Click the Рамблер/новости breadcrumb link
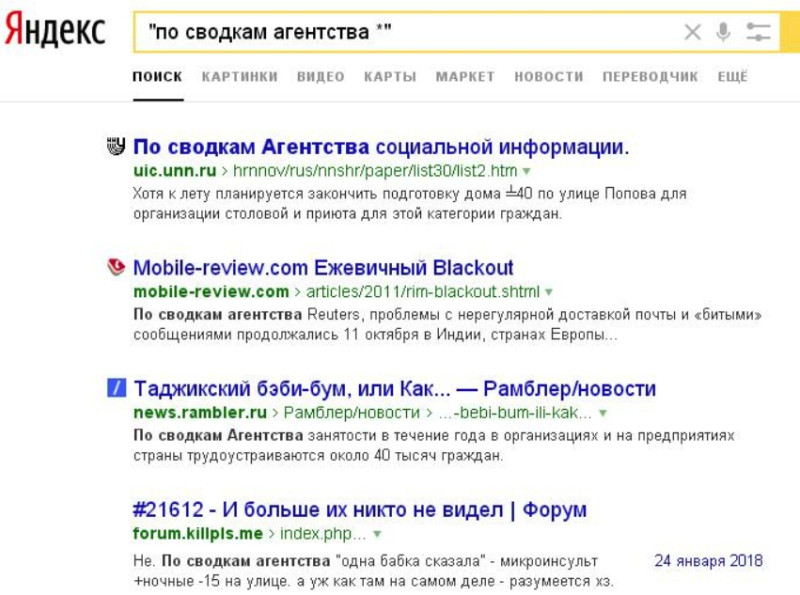The height and width of the screenshot is (595, 800). 352,412
